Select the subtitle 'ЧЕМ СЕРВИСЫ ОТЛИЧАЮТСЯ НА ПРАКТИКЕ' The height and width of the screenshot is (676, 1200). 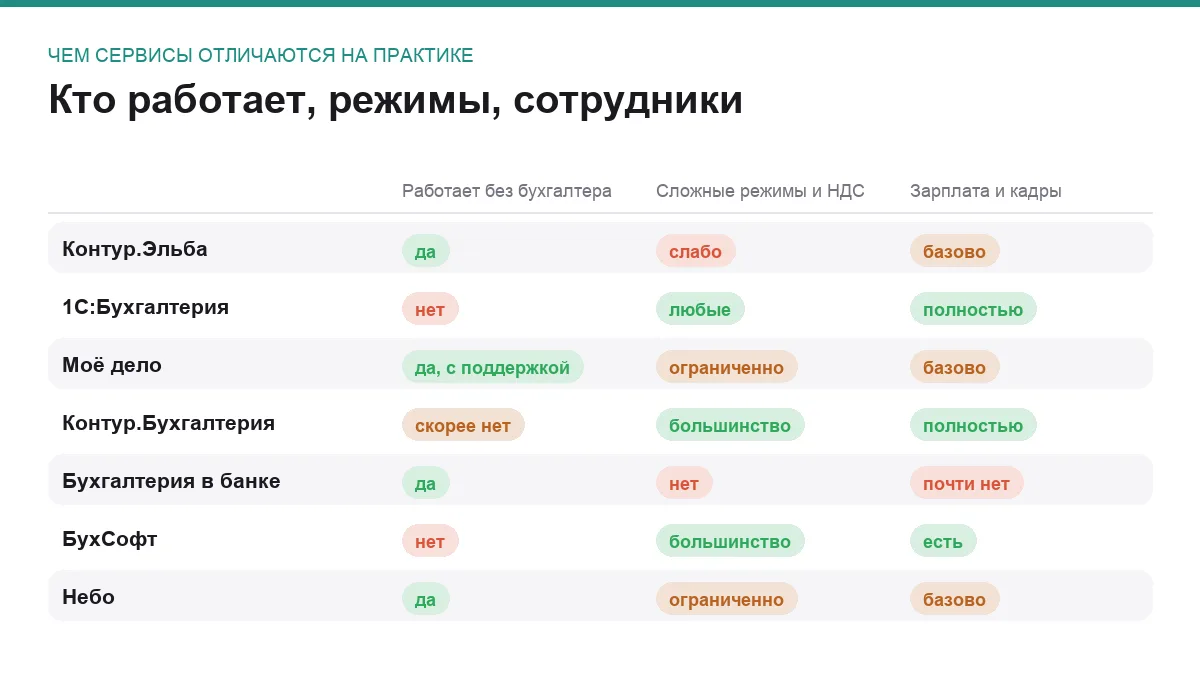click(x=261, y=55)
